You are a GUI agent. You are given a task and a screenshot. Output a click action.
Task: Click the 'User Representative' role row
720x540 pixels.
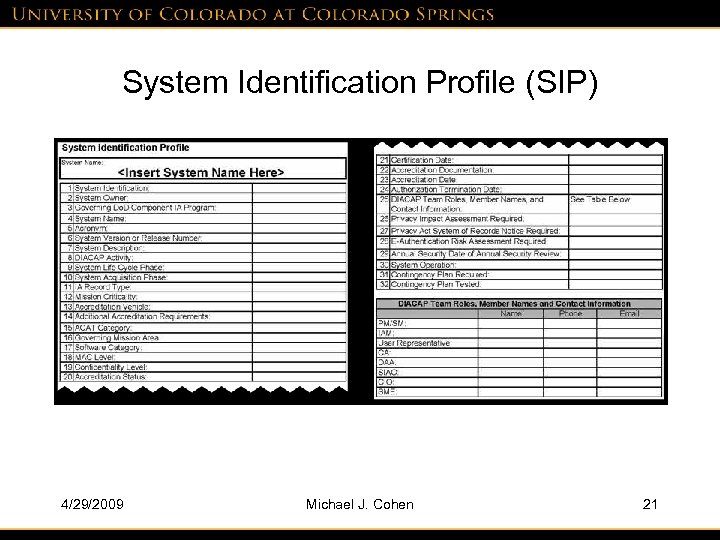coord(519,343)
